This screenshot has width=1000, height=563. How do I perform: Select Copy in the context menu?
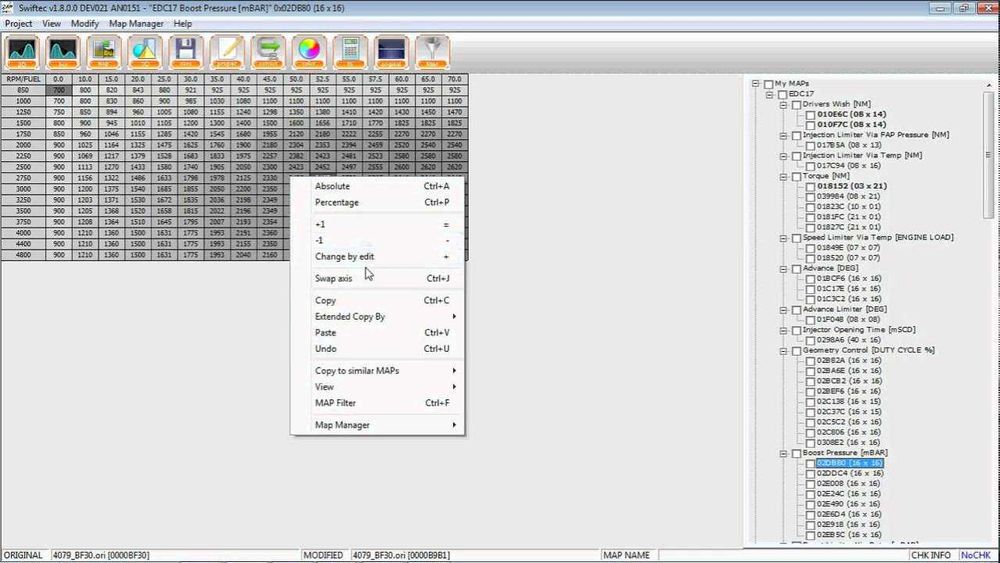[x=378, y=300]
